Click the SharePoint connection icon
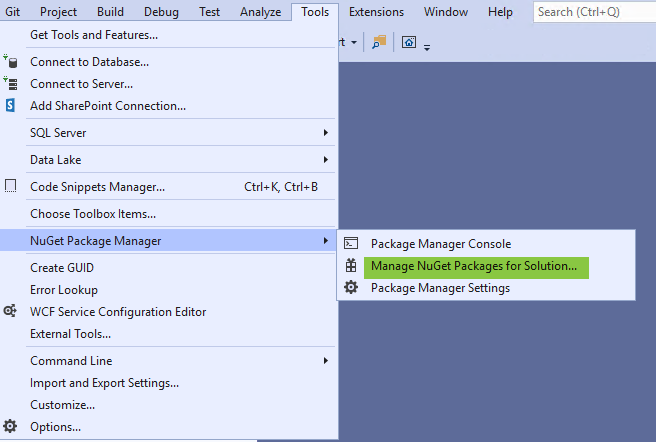Screen dimensions: 656x442 (x=10, y=105)
